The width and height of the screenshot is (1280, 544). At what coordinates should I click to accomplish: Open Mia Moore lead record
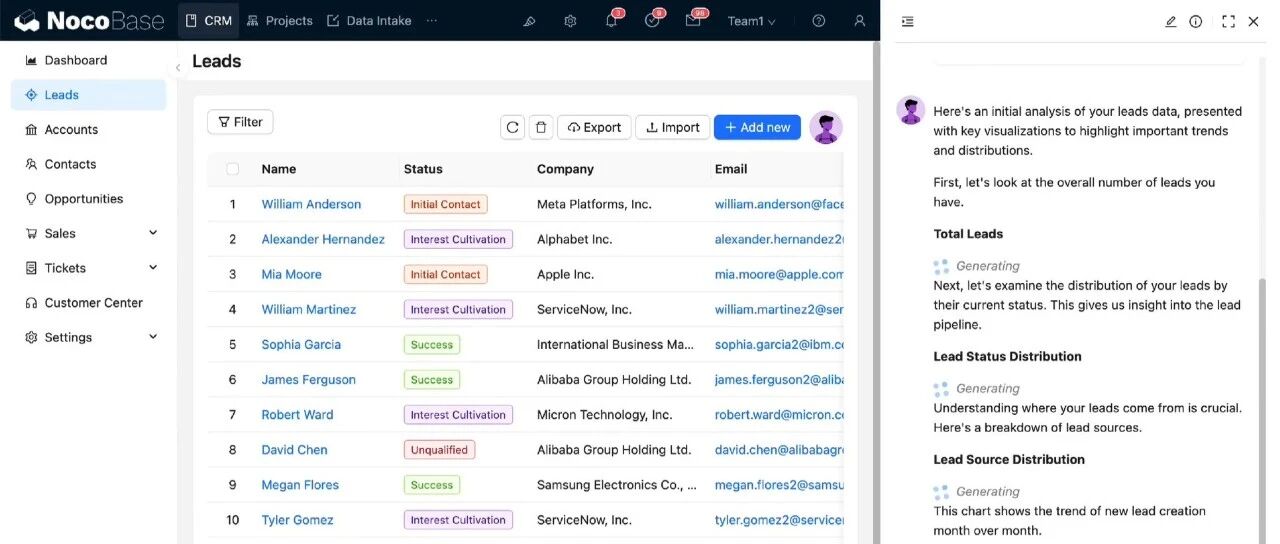pyautogui.click(x=291, y=274)
